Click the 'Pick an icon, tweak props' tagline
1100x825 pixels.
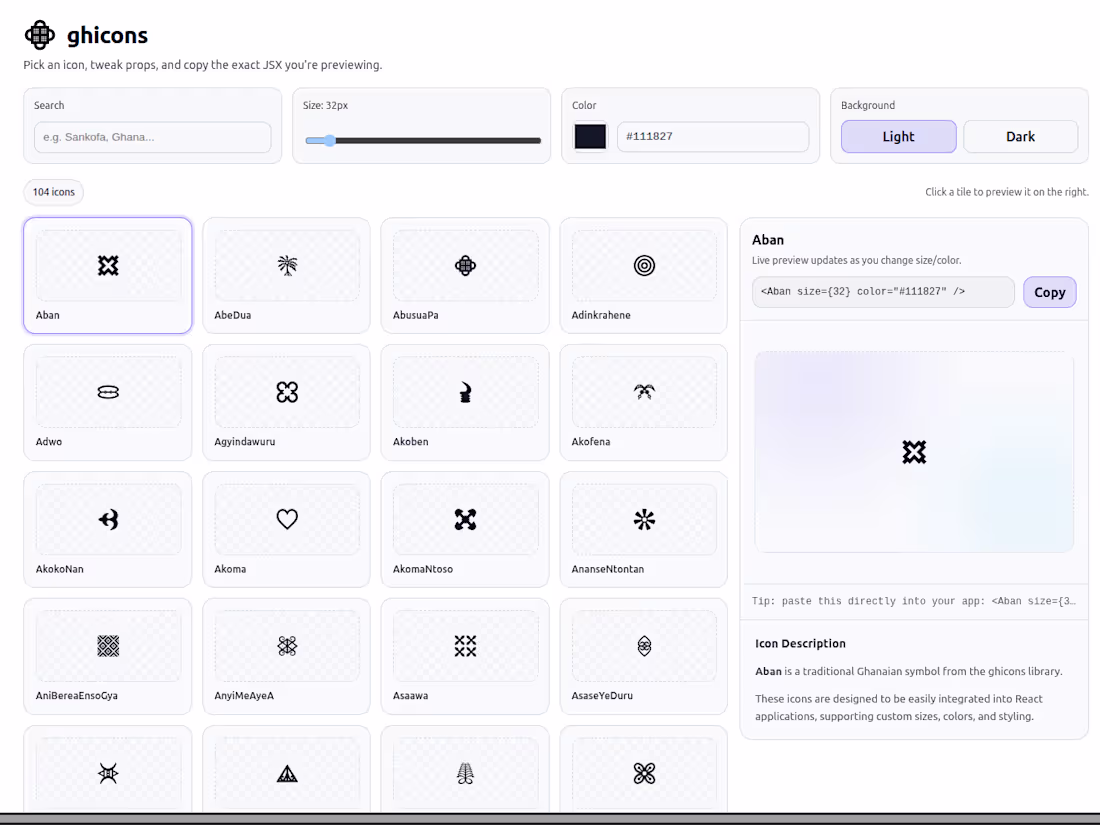203,65
